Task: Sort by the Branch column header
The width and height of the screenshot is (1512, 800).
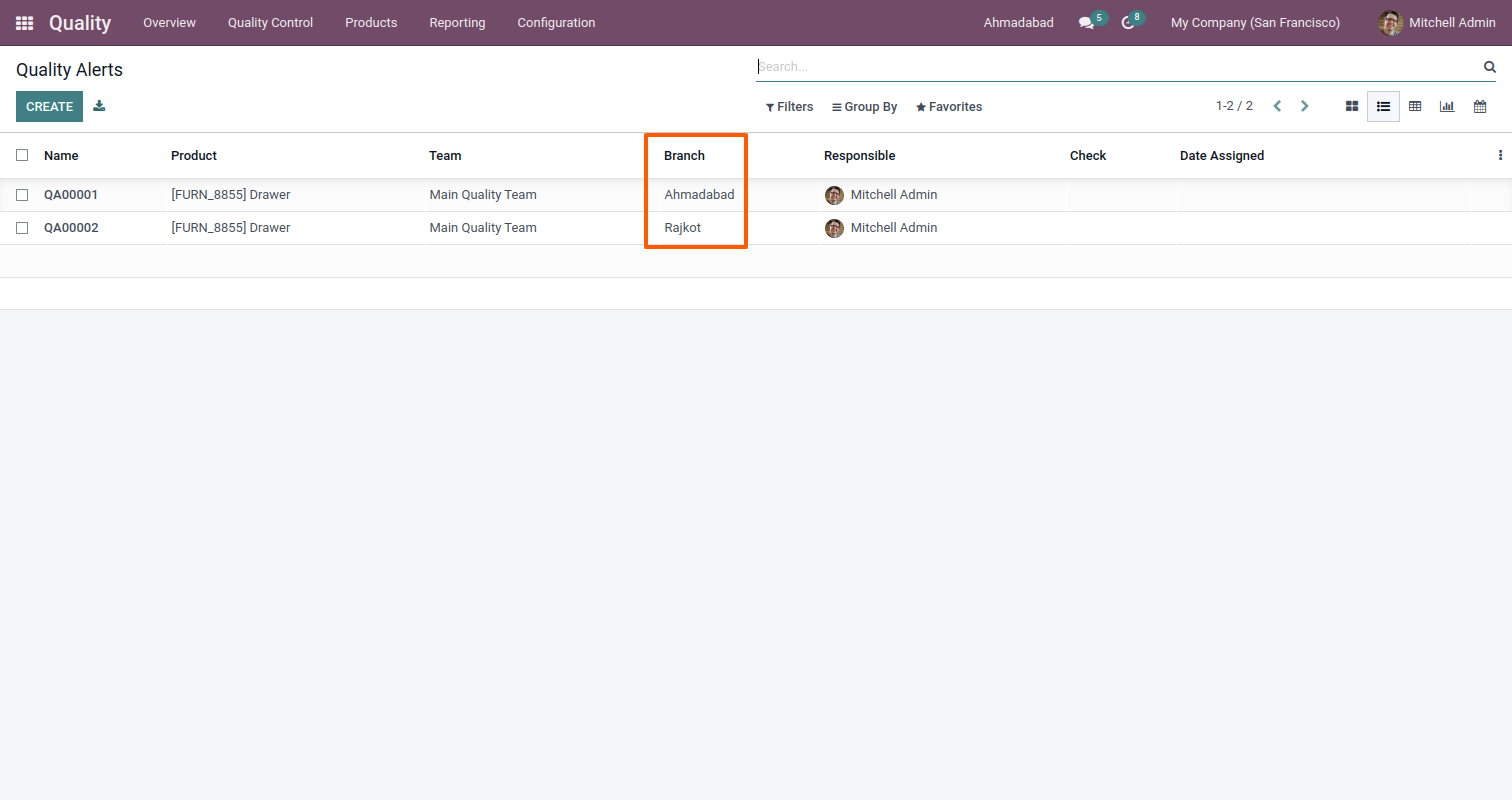Action: [x=684, y=155]
